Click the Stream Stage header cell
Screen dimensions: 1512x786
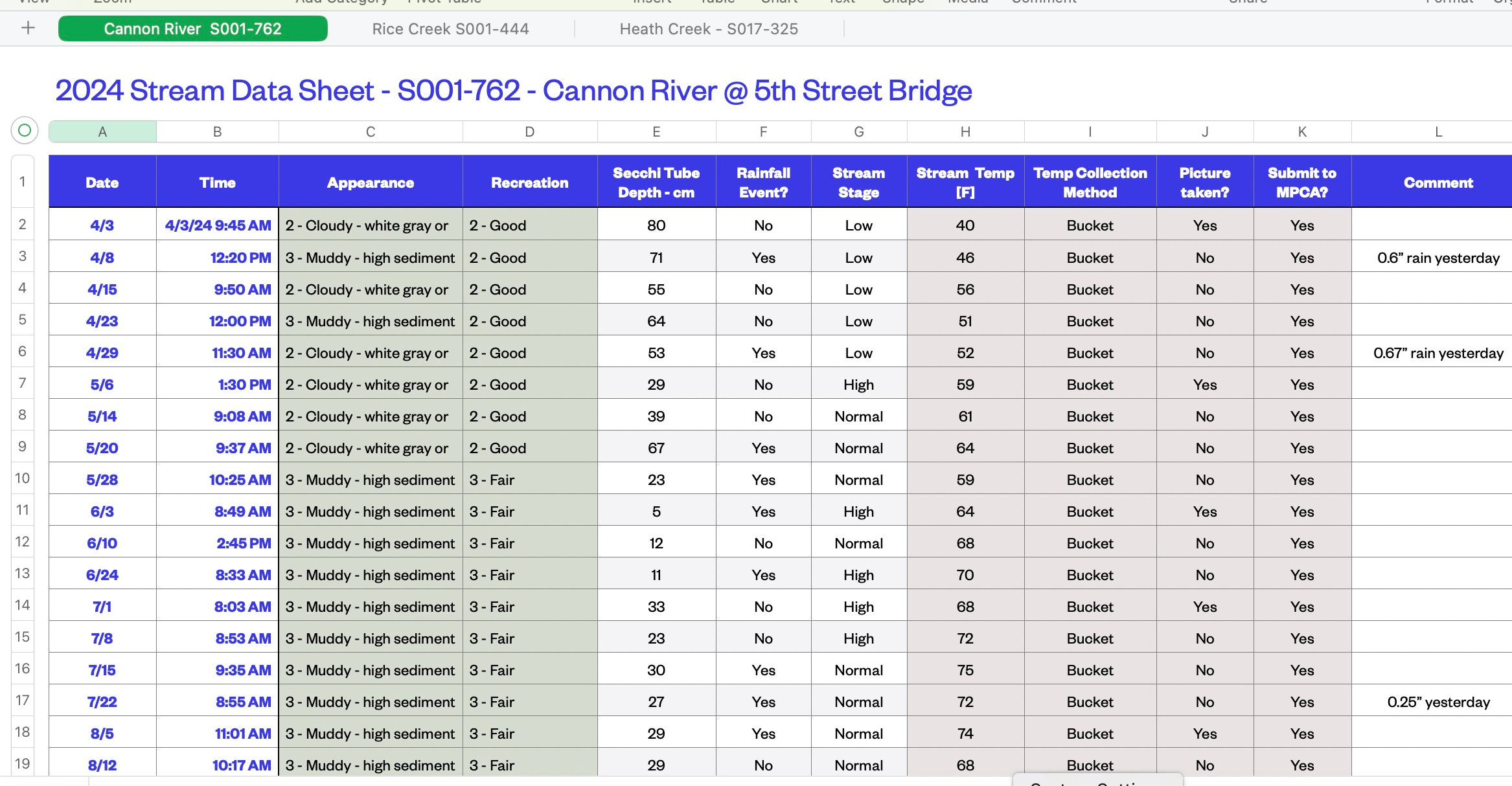pos(859,182)
